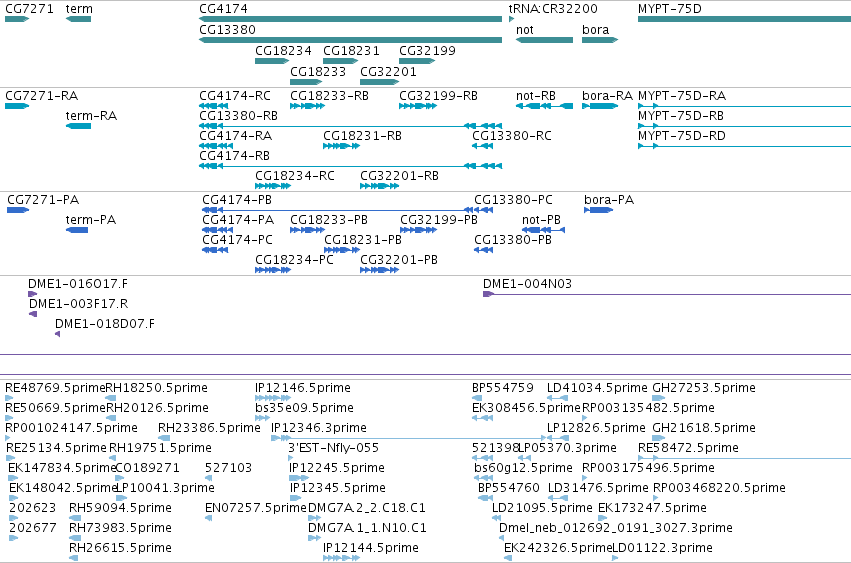Screen dimensions: 851x563
Task: Select the 'CG13380-RC' transcript label
Action: click(x=512, y=136)
